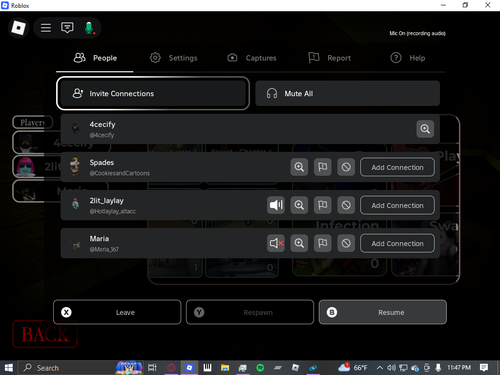Open File Explorer from the taskbar
This screenshot has width=500, height=375.
pyautogui.click(x=225, y=368)
